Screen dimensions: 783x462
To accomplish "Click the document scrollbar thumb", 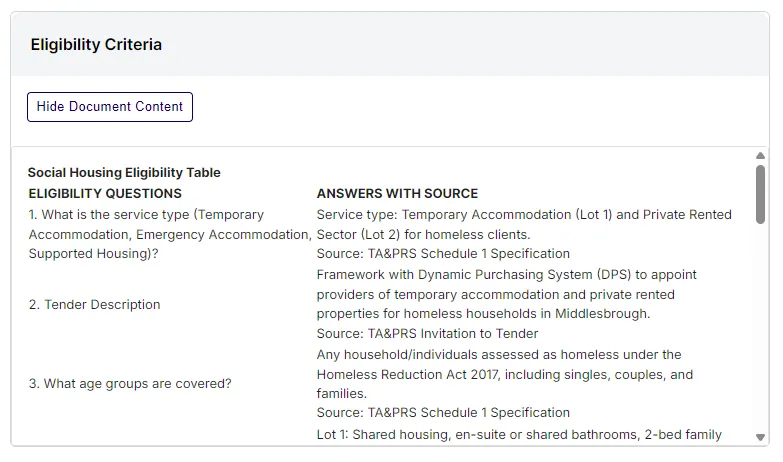I will pyautogui.click(x=760, y=194).
